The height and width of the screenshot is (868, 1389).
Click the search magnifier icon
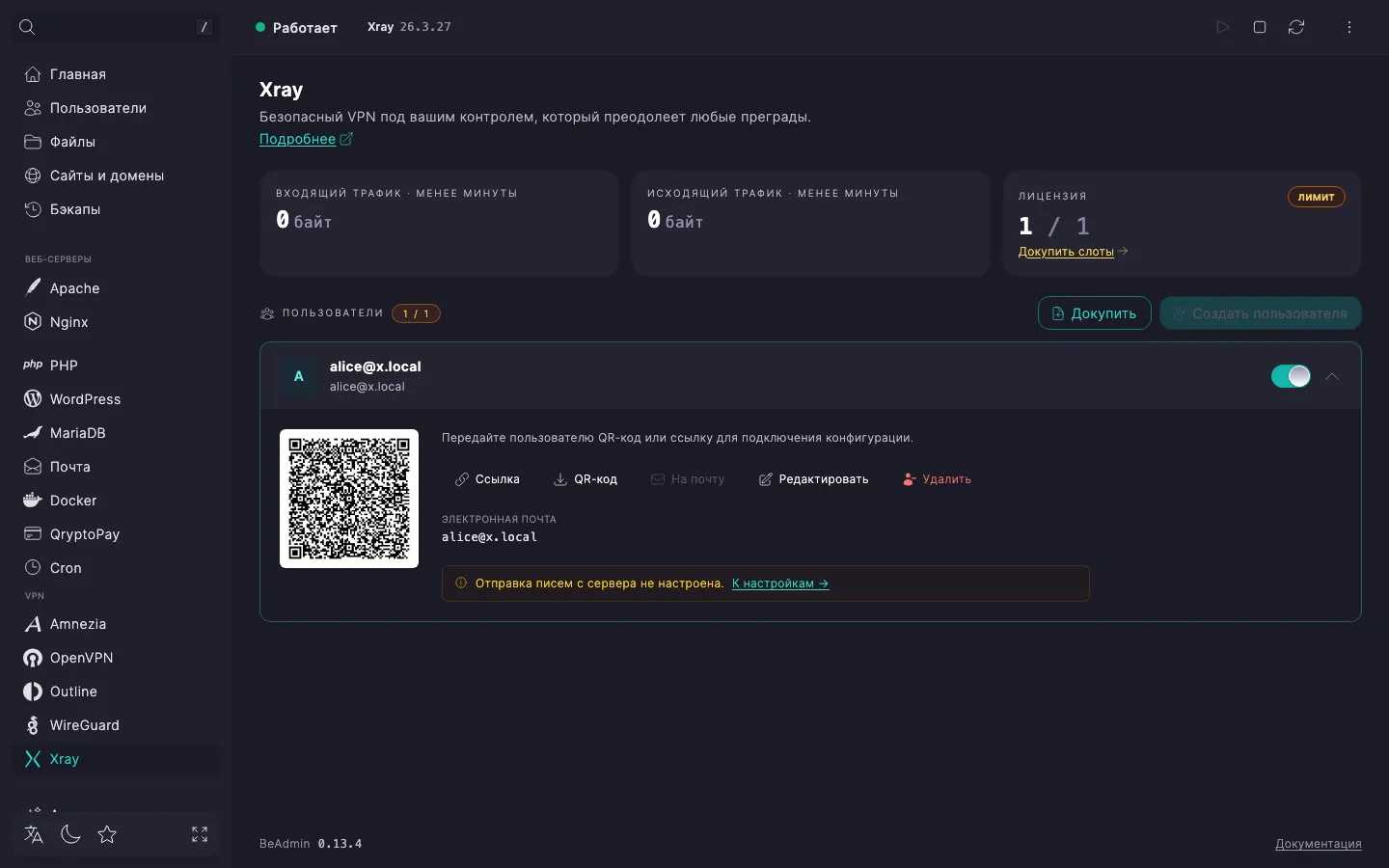pos(27,27)
